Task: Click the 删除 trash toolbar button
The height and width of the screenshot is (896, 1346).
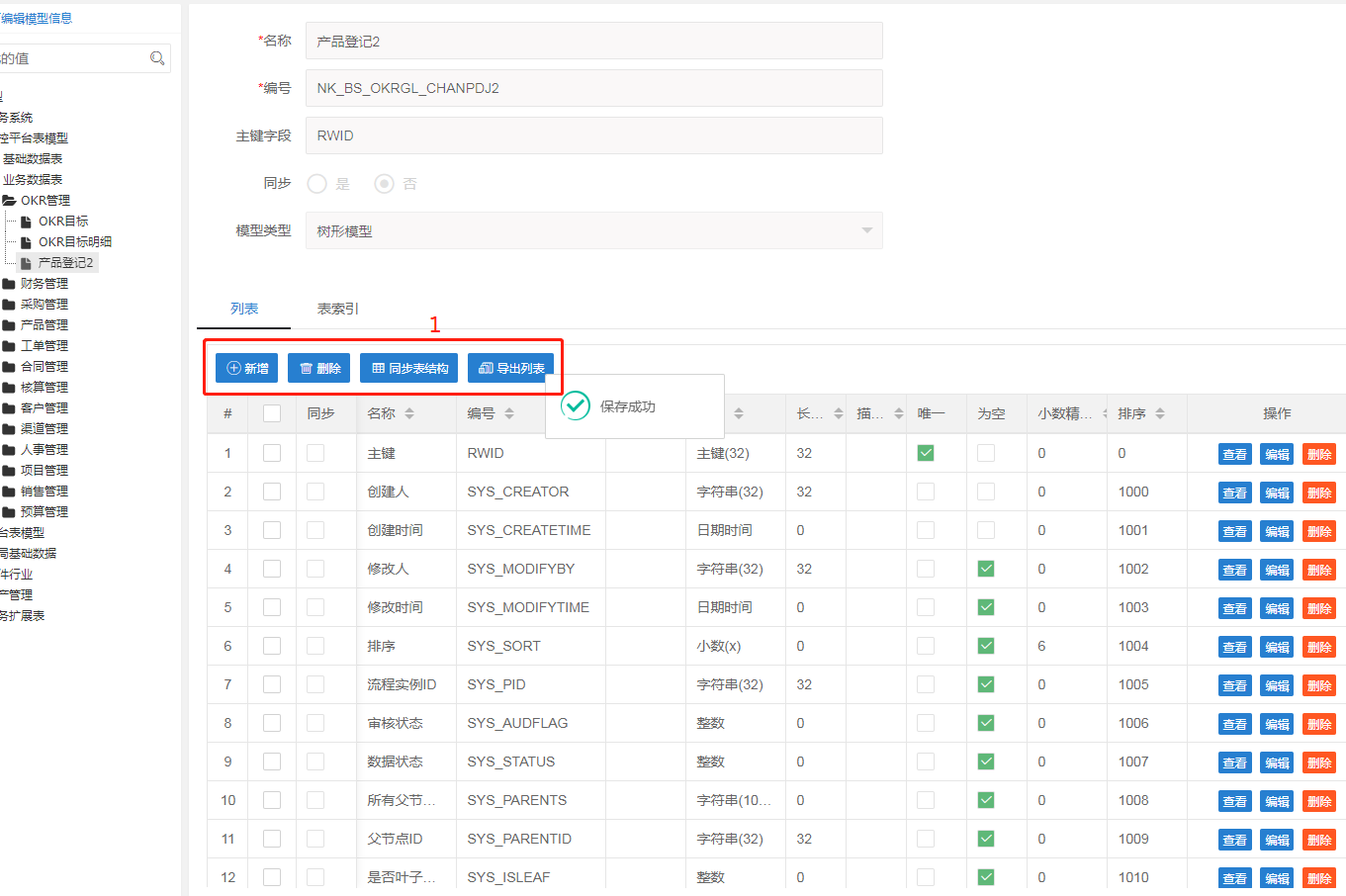Action: click(x=319, y=368)
